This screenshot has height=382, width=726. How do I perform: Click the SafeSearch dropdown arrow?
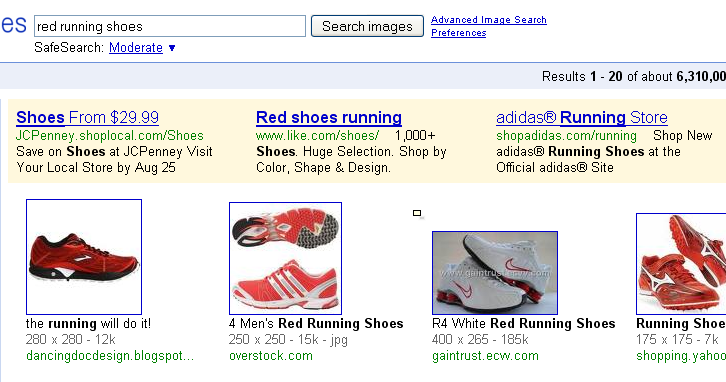(172, 48)
